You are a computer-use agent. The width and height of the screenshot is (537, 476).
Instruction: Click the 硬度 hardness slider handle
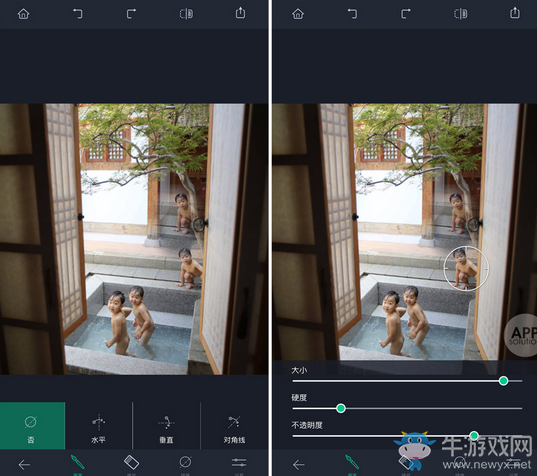[341, 408]
